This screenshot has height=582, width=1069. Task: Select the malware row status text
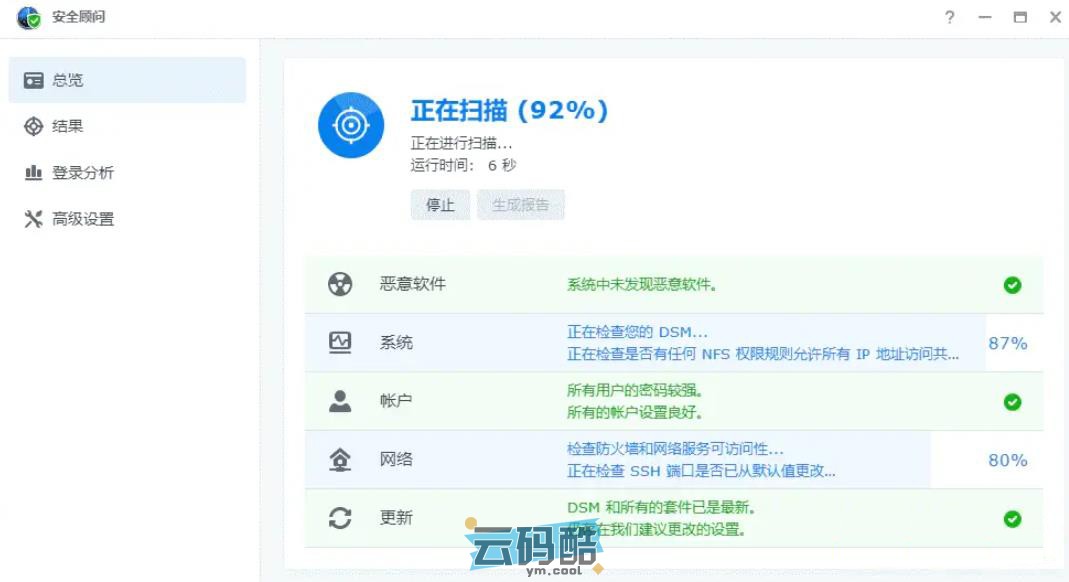point(641,285)
